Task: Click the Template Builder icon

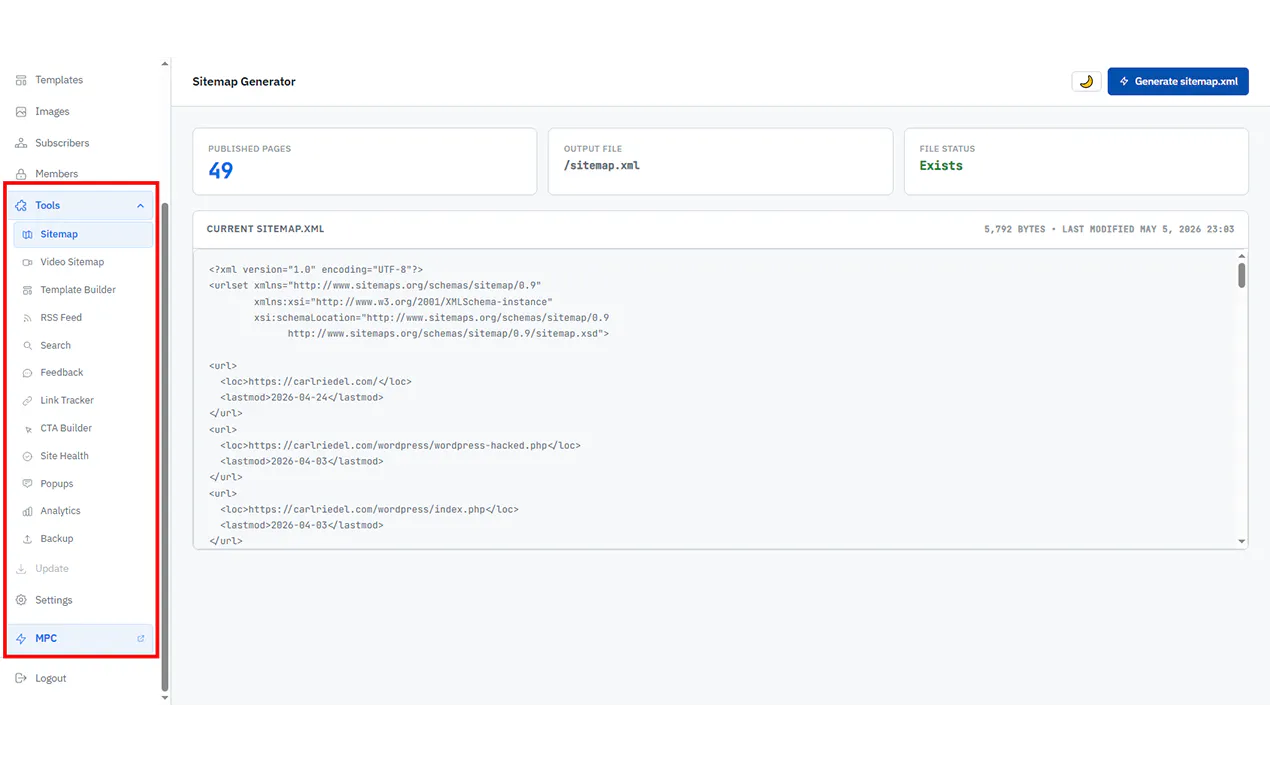Action: click(27, 290)
